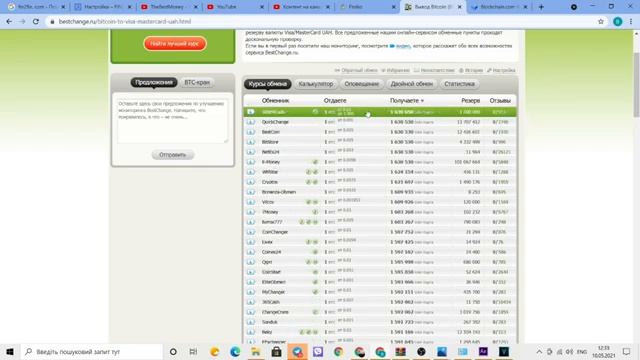
Task: Select Предложения tab in left panel
Action: click(x=154, y=82)
